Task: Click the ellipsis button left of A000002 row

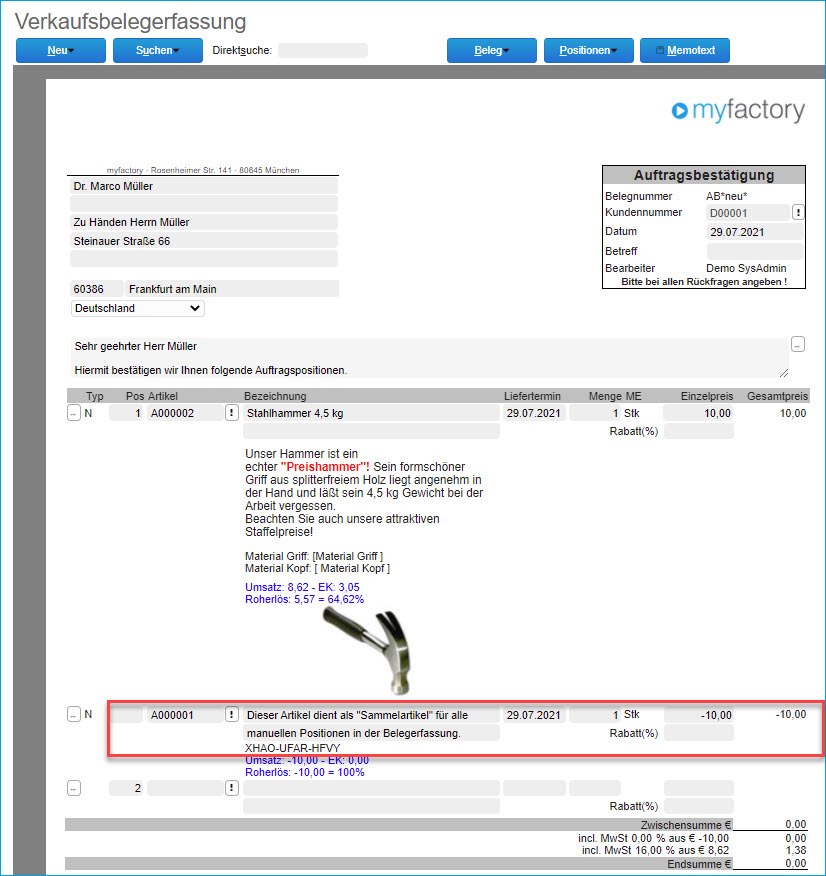Action: click(74, 413)
